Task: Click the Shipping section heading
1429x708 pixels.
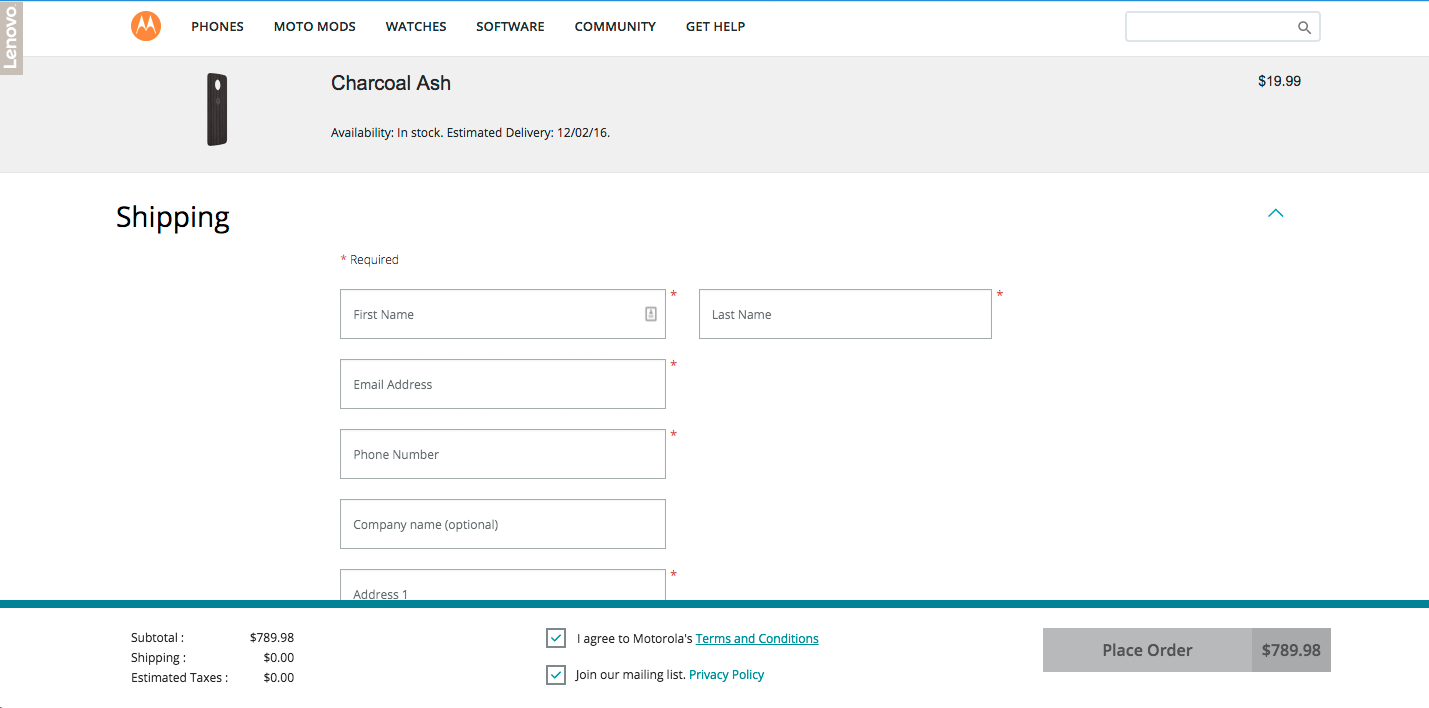Action: pyautogui.click(x=173, y=217)
